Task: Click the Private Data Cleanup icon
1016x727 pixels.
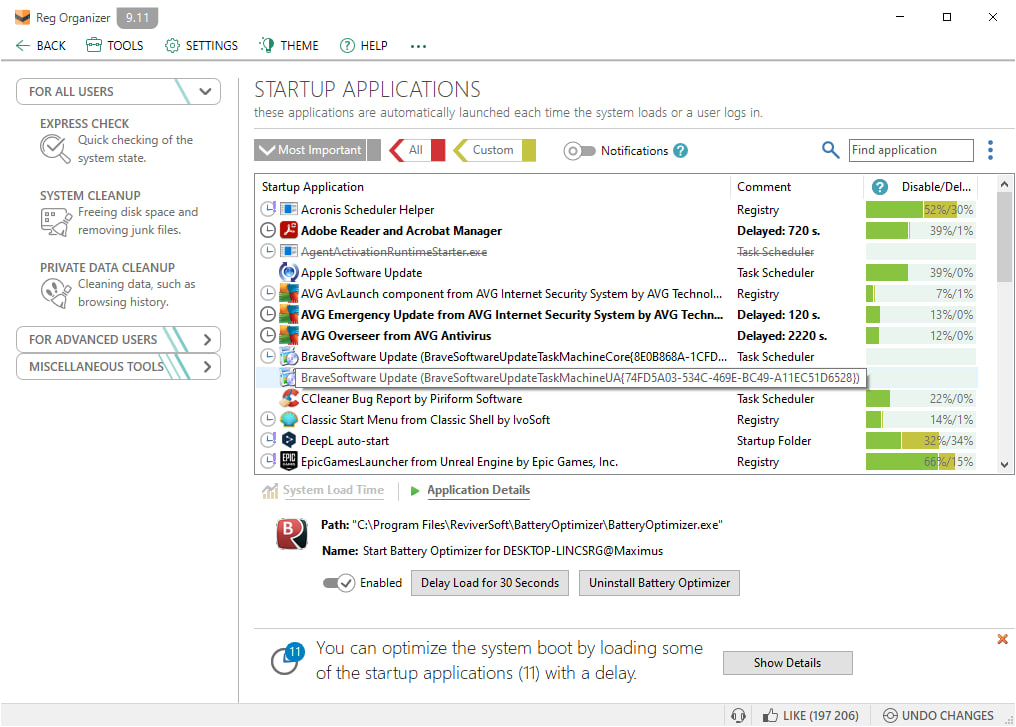Action: [x=55, y=293]
